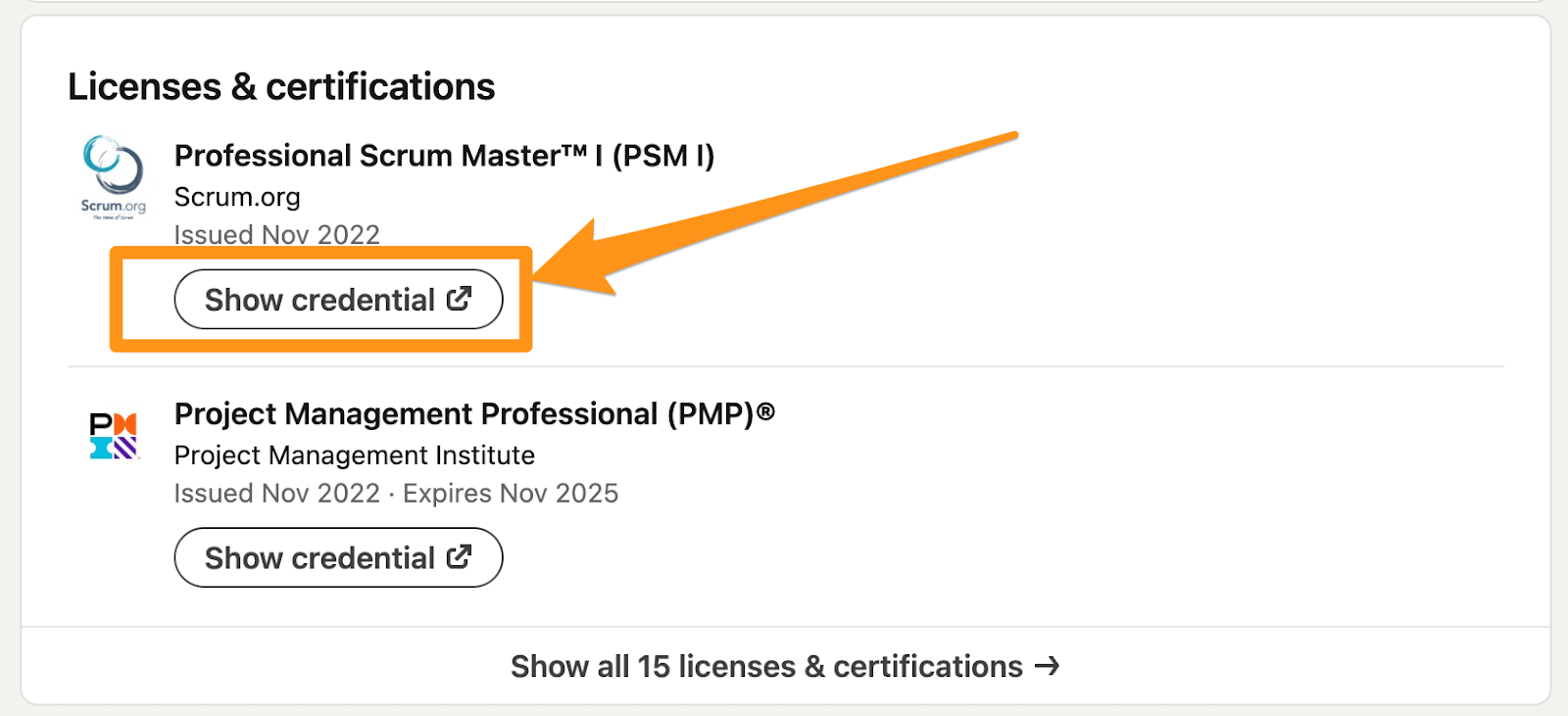Click the Expires Nov 2025 text
Screen dimensions: 1568x716
(x=511, y=494)
